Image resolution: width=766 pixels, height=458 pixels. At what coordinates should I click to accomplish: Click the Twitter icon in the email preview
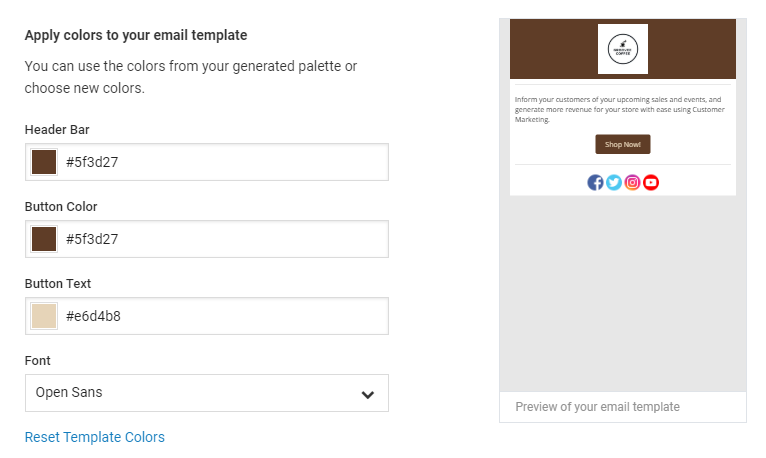(614, 183)
